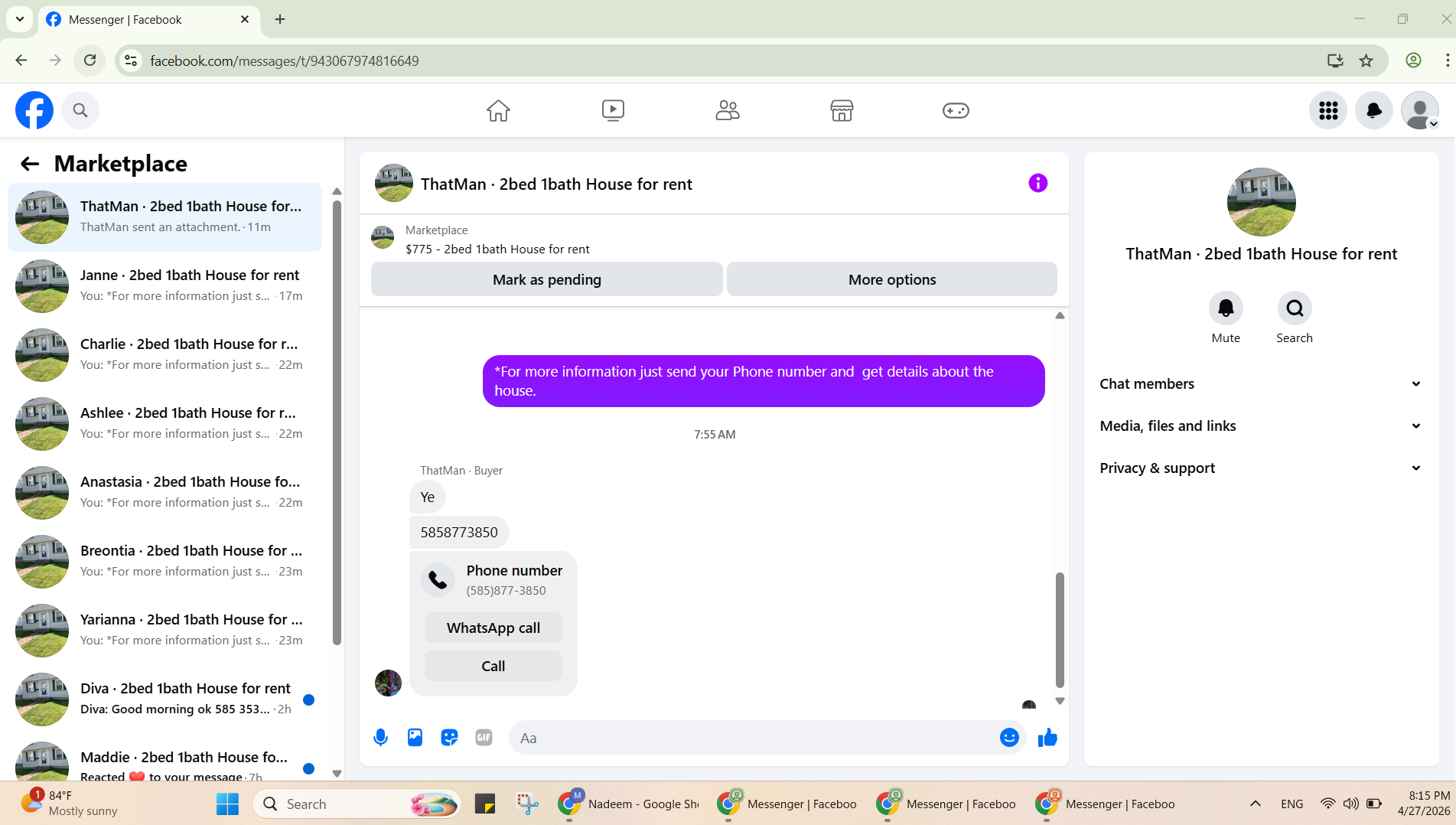Open the account profile avatar menu
The width and height of the screenshot is (1456, 825).
click(x=1420, y=110)
